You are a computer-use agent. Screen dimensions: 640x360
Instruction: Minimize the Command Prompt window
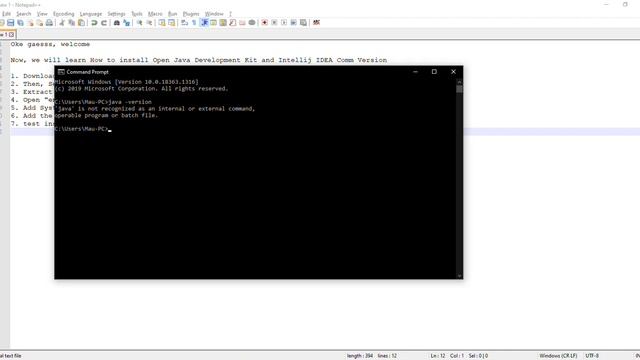(415, 72)
